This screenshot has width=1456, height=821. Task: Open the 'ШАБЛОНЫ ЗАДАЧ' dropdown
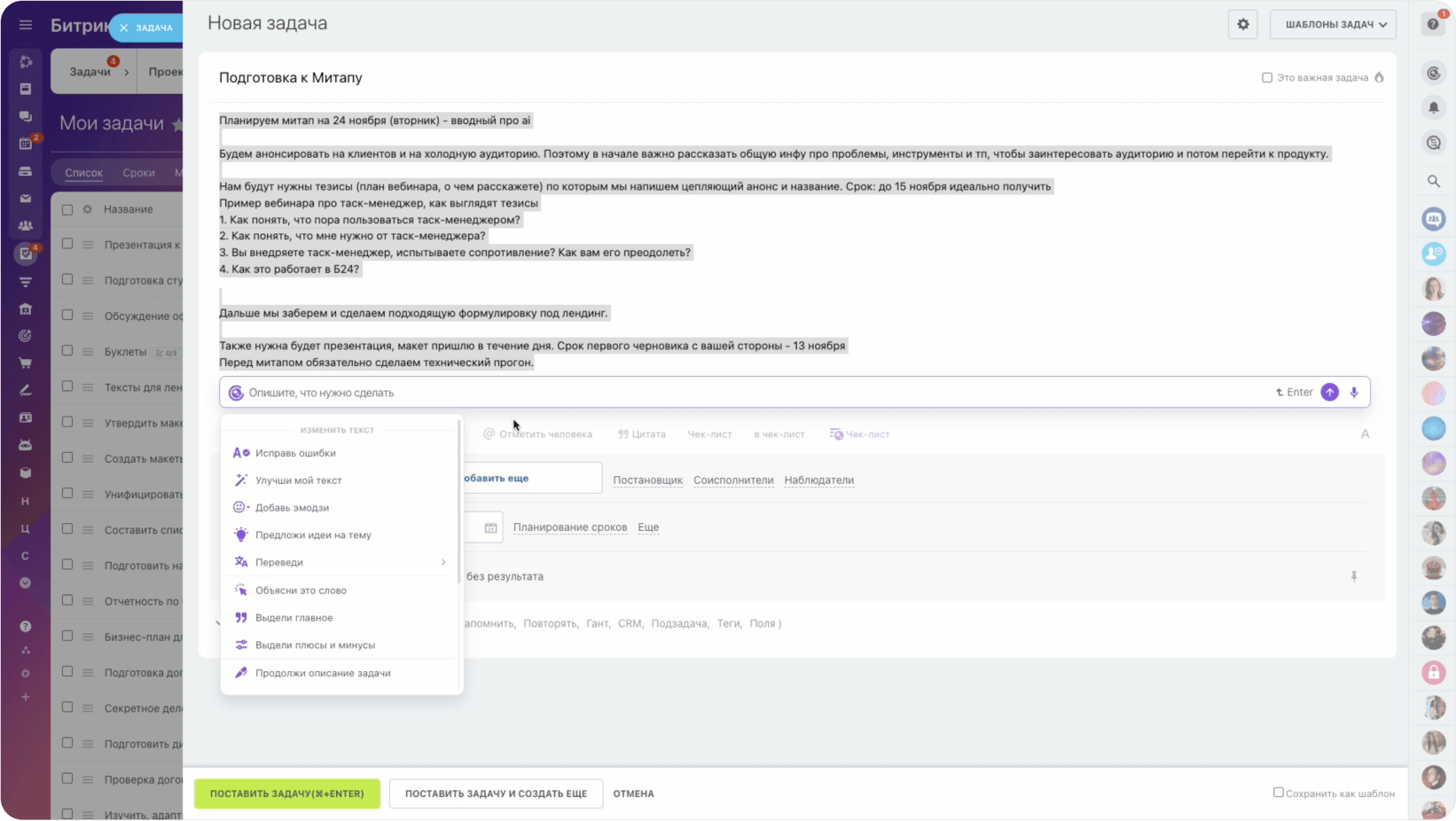(1333, 24)
